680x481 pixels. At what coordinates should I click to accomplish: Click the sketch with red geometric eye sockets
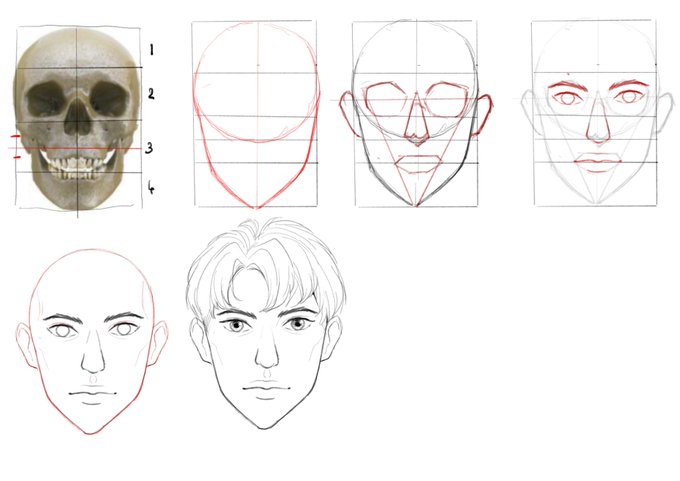click(x=416, y=113)
